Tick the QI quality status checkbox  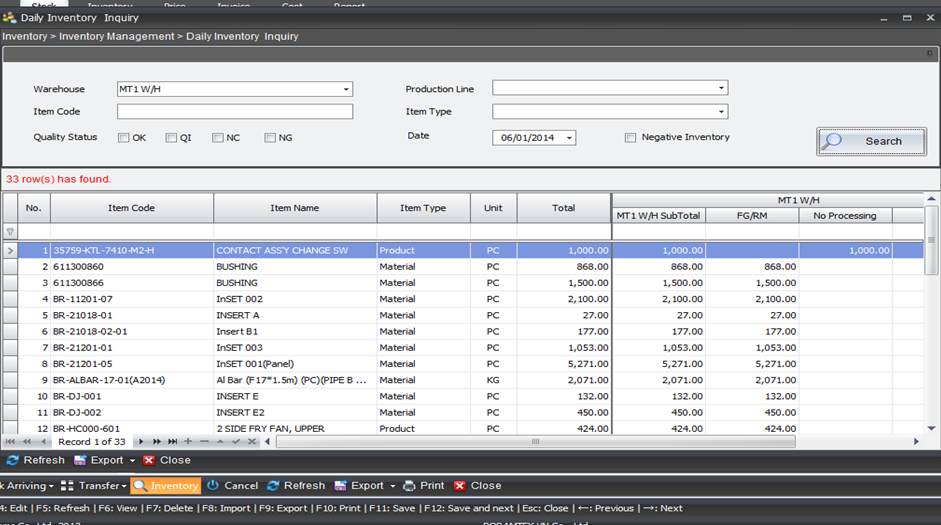click(x=172, y=138)
